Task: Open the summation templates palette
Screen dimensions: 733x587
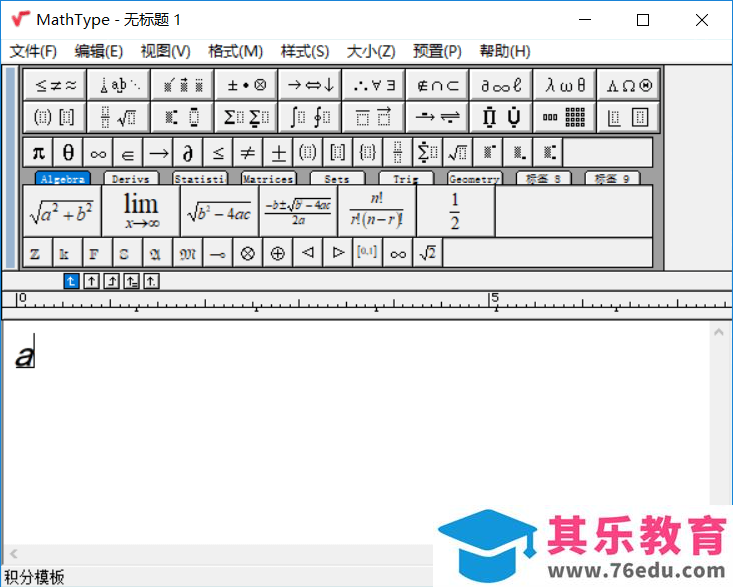Action: click(x=246, y=117)
